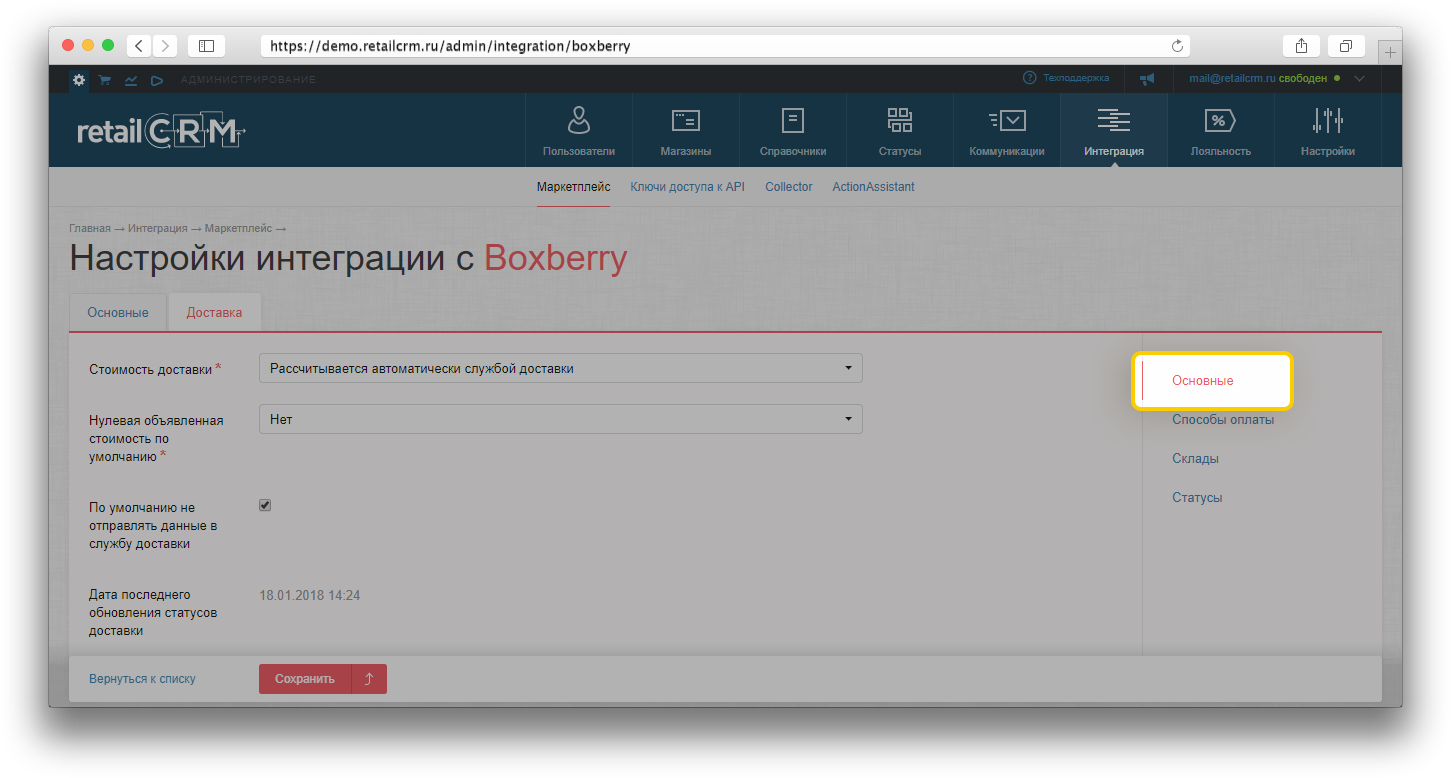Viewport: 1451px width, 778px height.
Task: Show all browser tabs
Action: coord(1346,46)
